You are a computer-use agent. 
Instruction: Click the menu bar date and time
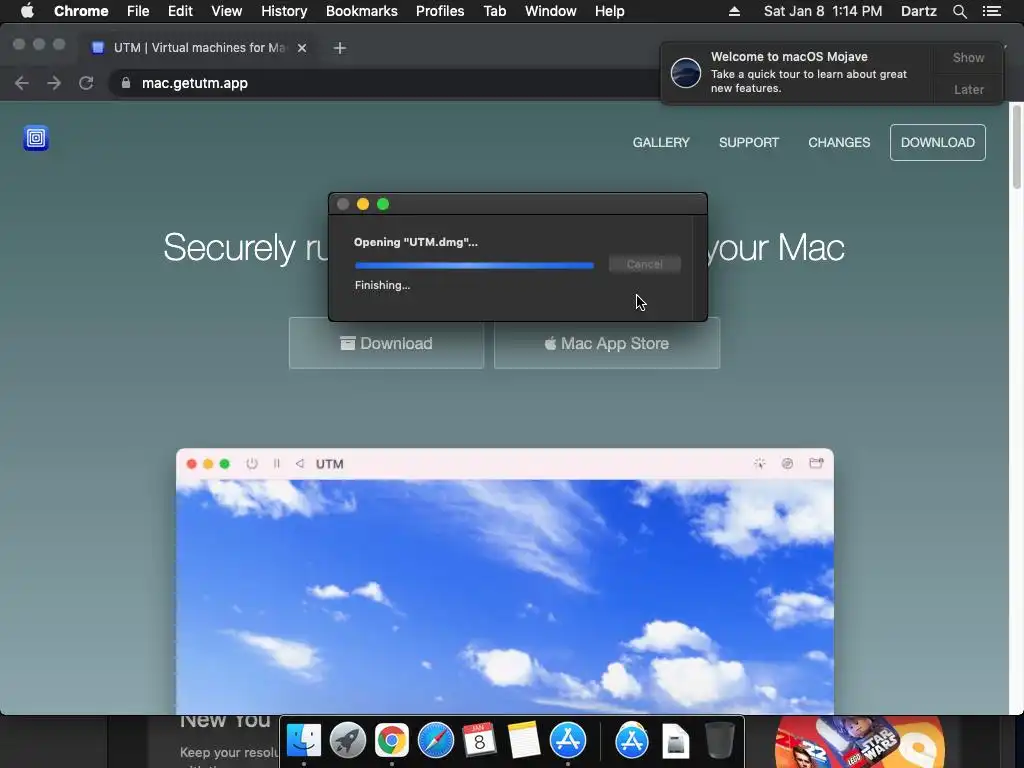point(823,11)
